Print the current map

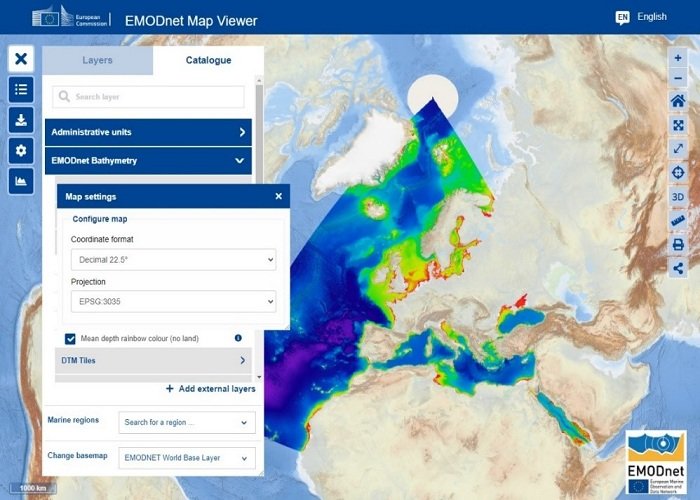point(678,244)
